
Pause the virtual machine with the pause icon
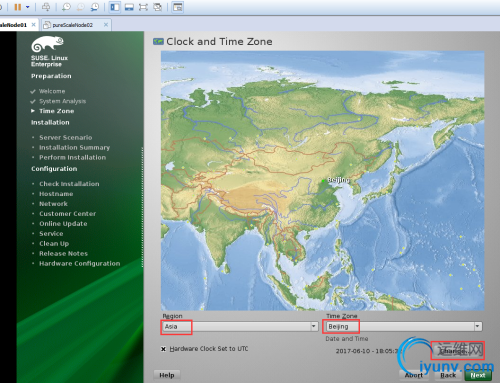pos(18,7)
